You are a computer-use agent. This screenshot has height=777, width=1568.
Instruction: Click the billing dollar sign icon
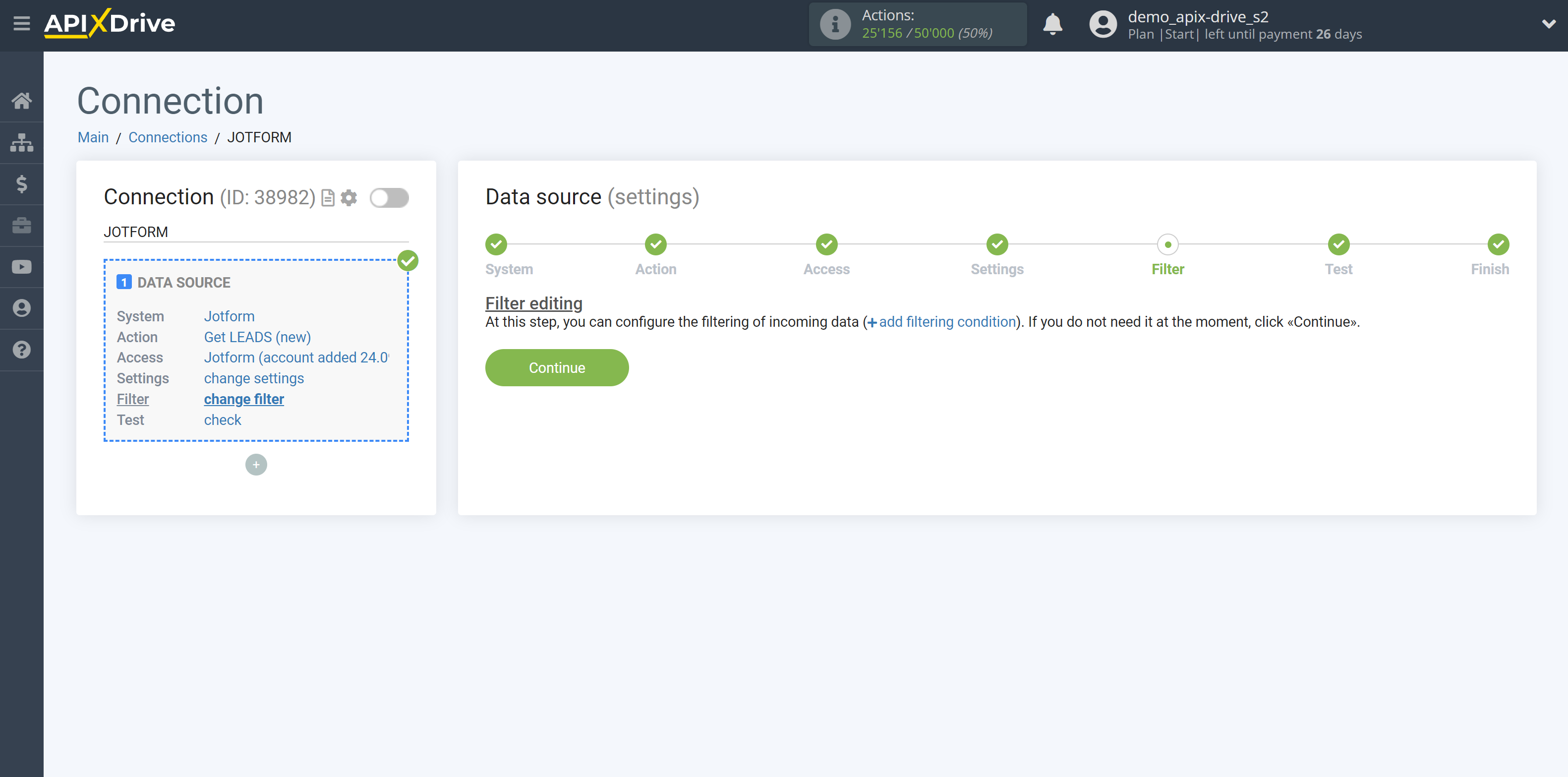(x=22, y=183)
